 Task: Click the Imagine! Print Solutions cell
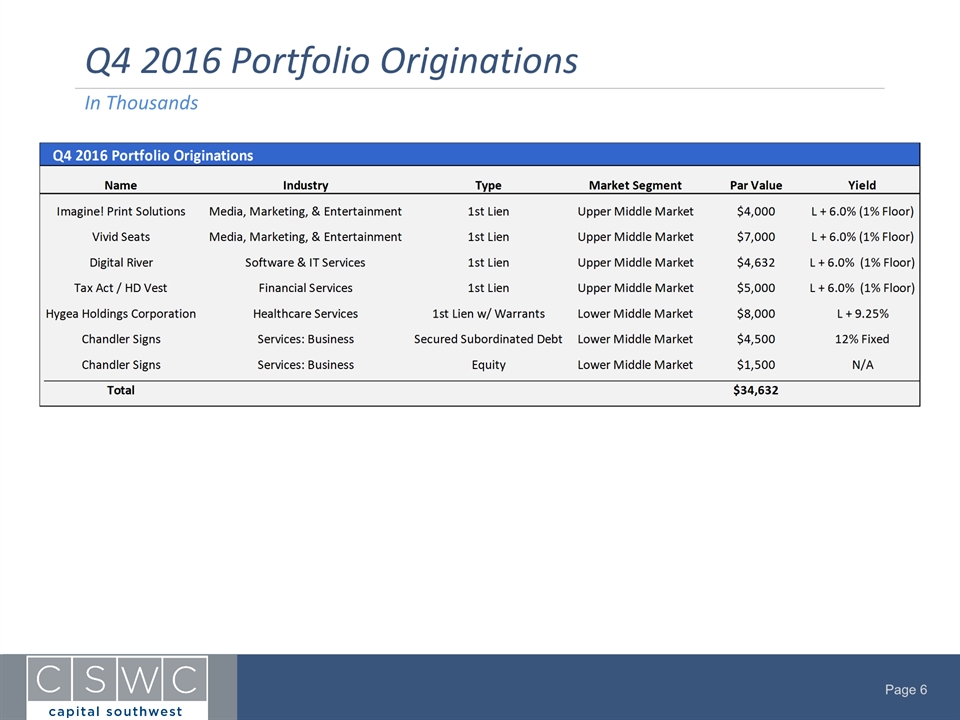120,211
